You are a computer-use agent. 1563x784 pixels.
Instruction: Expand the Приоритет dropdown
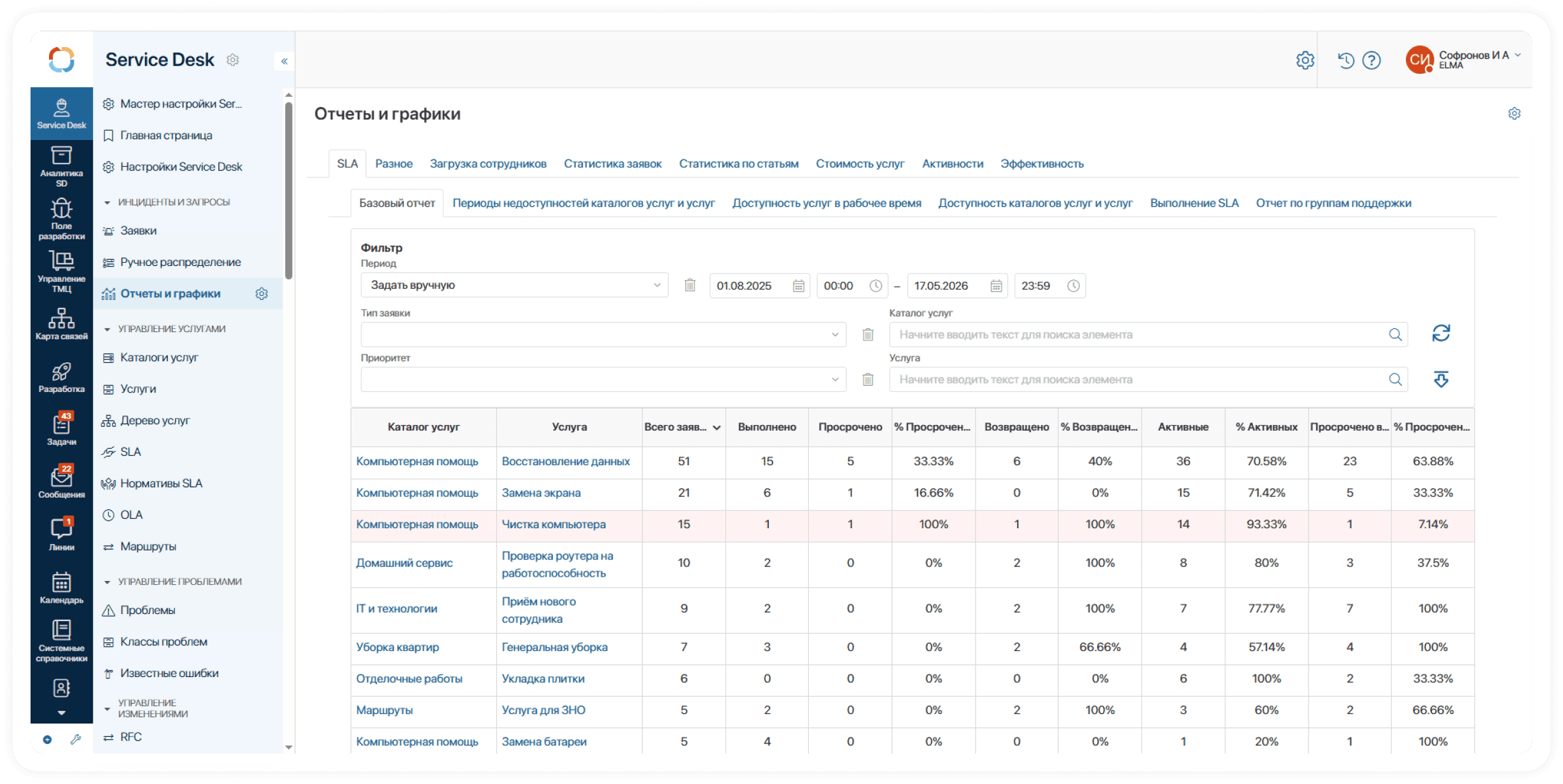pyautogui.click(x=603, y=379)
